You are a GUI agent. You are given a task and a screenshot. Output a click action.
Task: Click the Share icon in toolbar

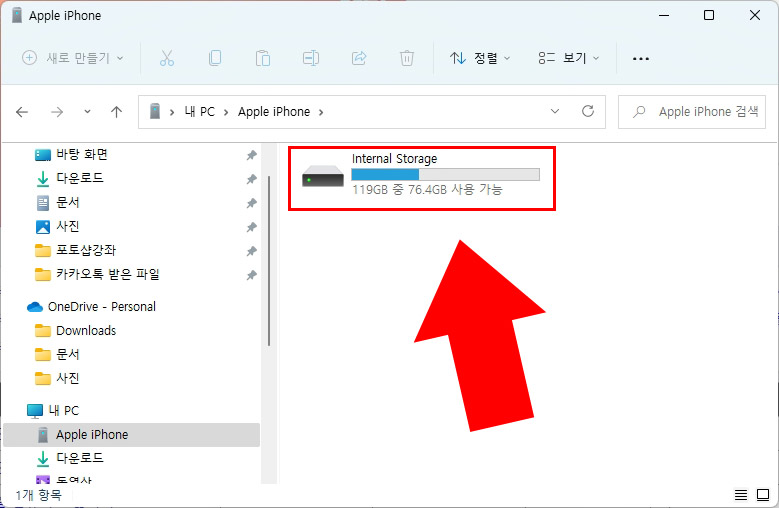pyautogui.click(x=359, y=58)
